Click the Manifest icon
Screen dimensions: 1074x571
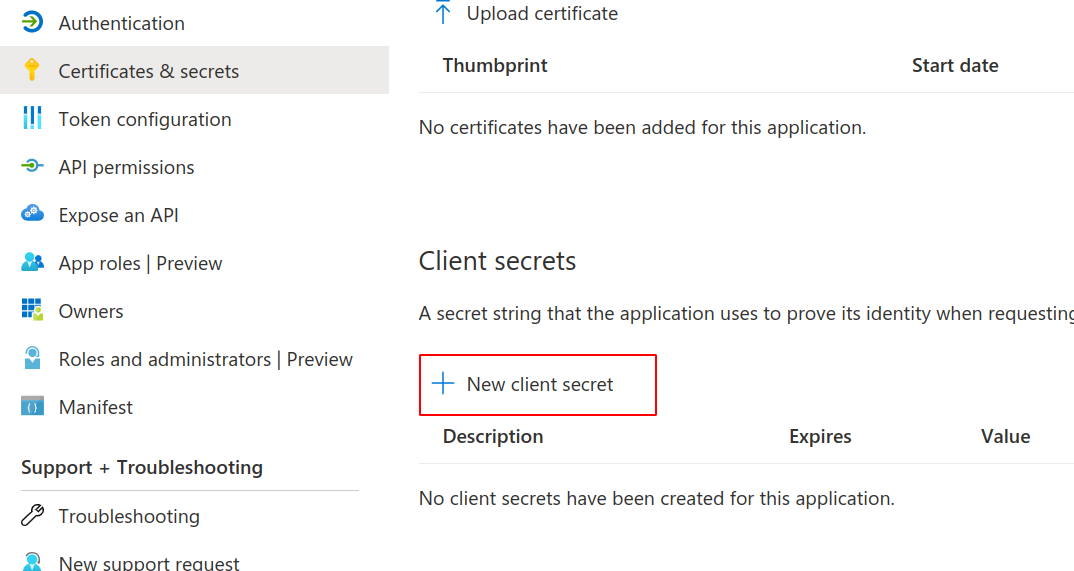coord(32,406)
